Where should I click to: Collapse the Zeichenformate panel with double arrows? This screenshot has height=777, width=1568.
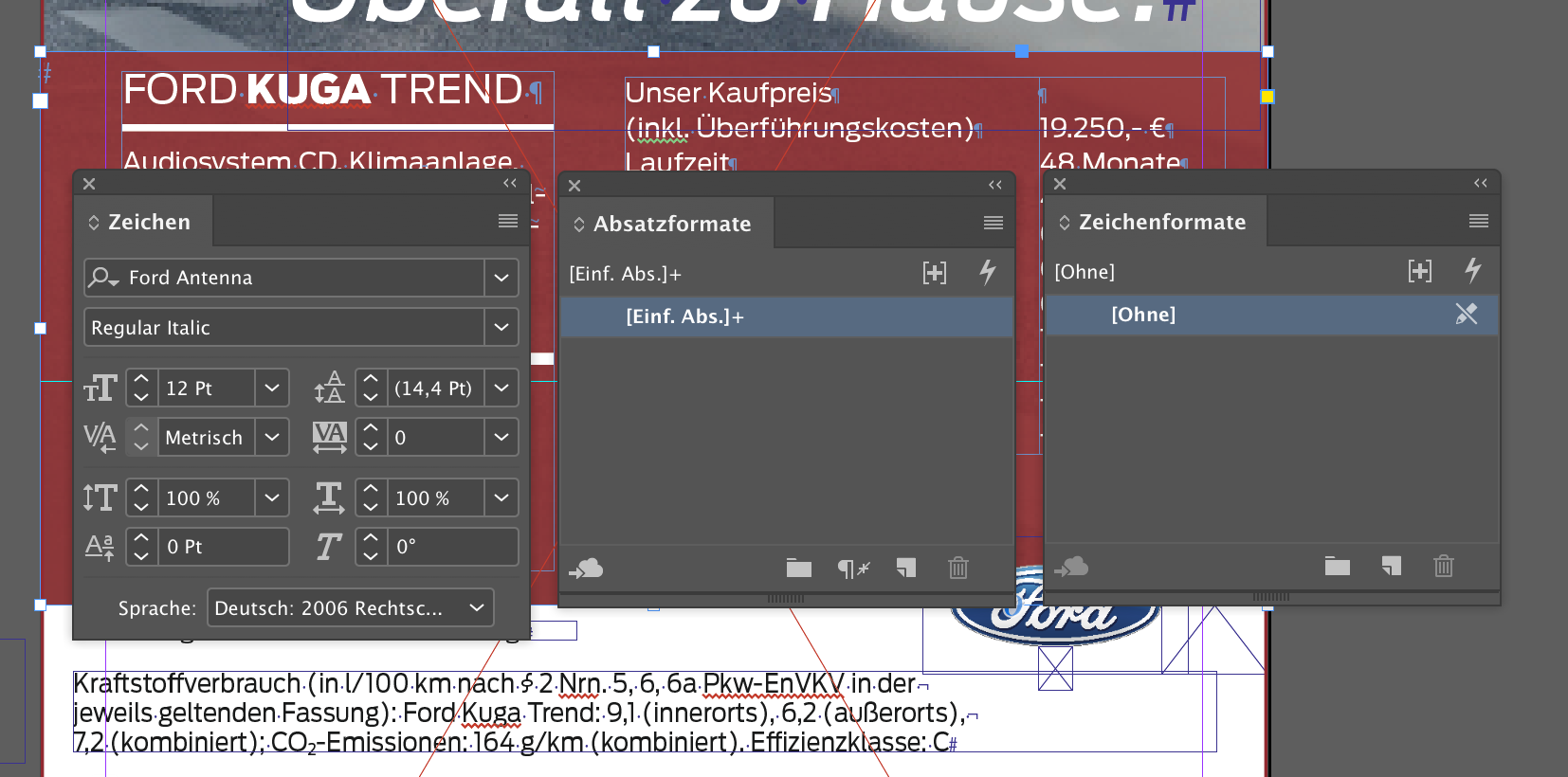(x=1481, y=183)
